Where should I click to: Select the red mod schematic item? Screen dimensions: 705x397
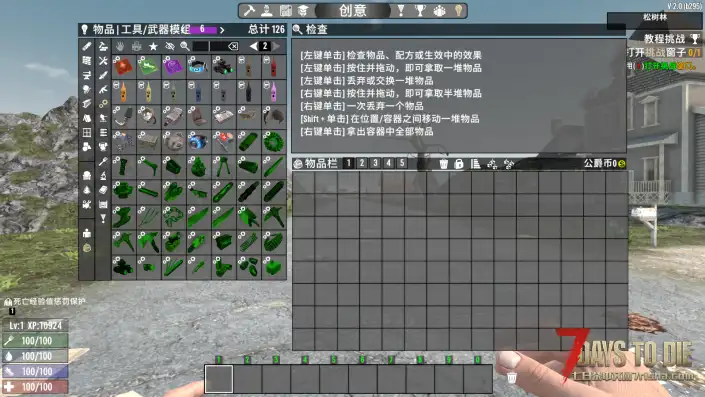coord(123,67)
